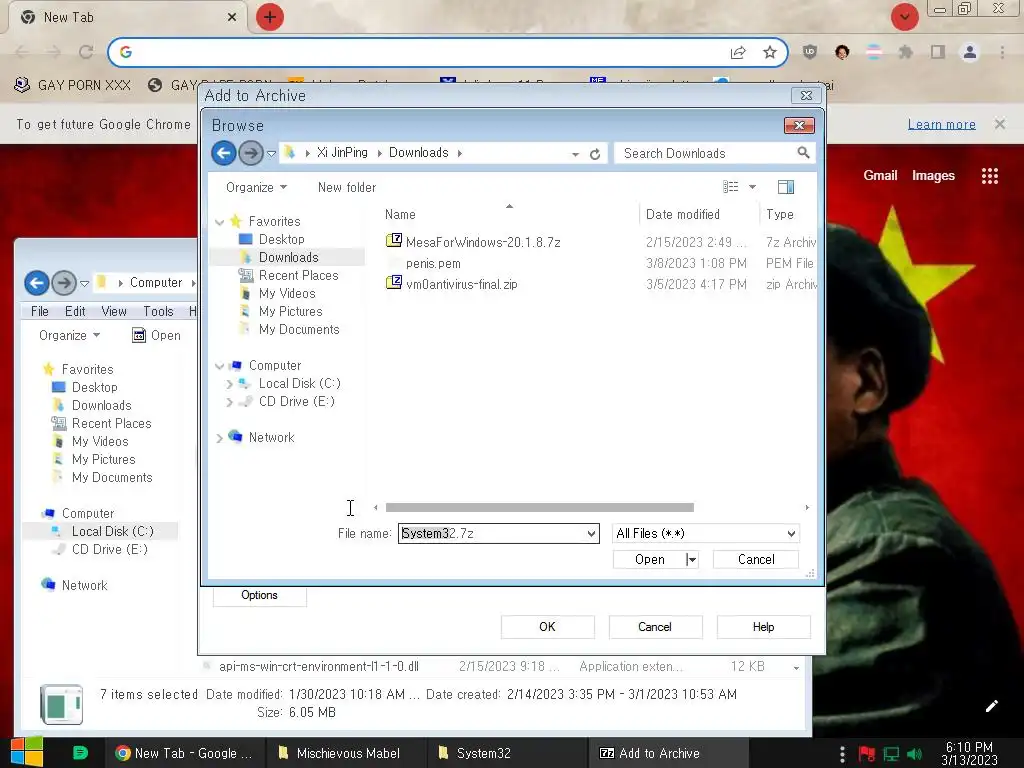Open File name combo box dropdown
Image resolution: width=1024 pixels, height=768 pixels.
pos(591,534)
